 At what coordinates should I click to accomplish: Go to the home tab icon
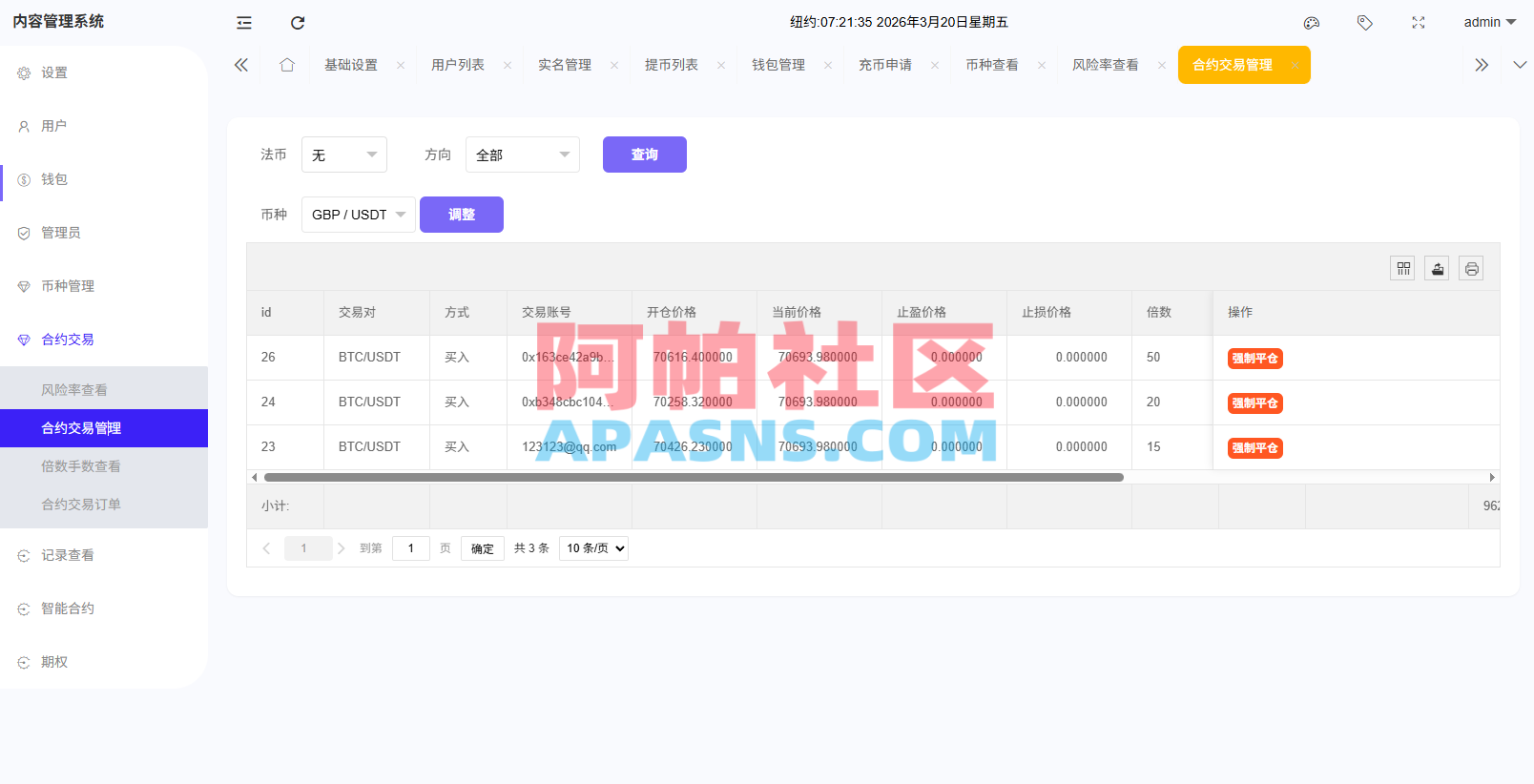287,65
